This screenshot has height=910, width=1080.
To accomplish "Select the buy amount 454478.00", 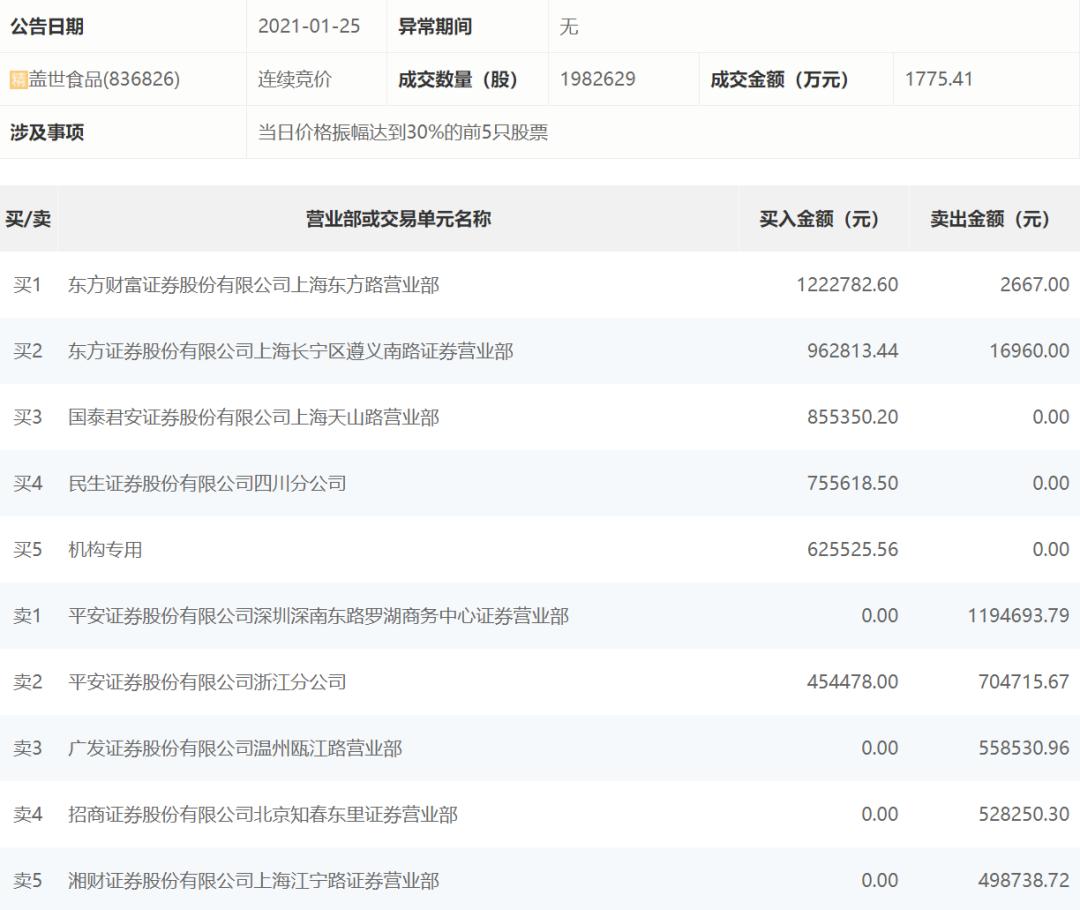I will 853,681.
